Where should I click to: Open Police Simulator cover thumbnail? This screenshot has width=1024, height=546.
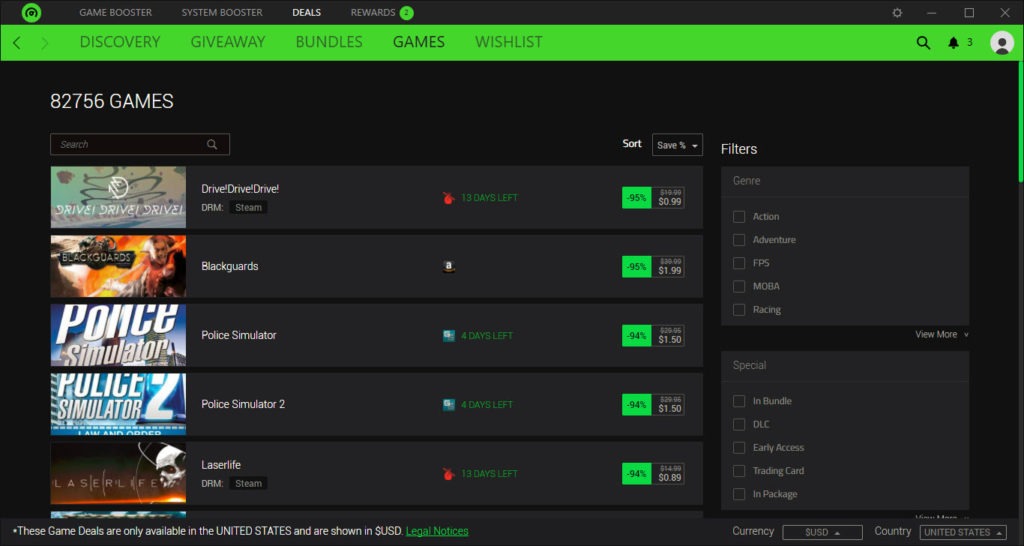[118, 335]
